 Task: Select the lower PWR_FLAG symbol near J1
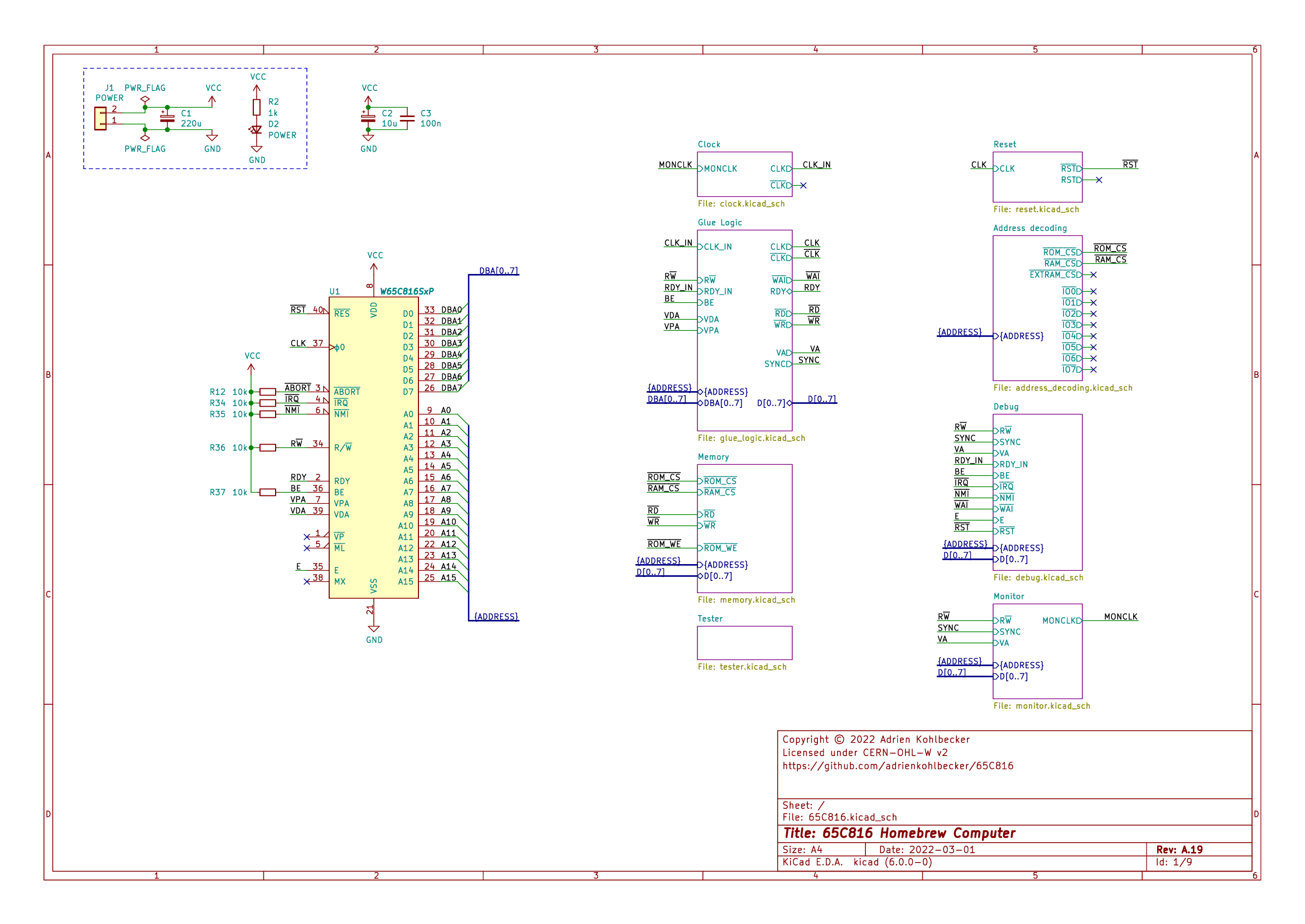point(145,138)
